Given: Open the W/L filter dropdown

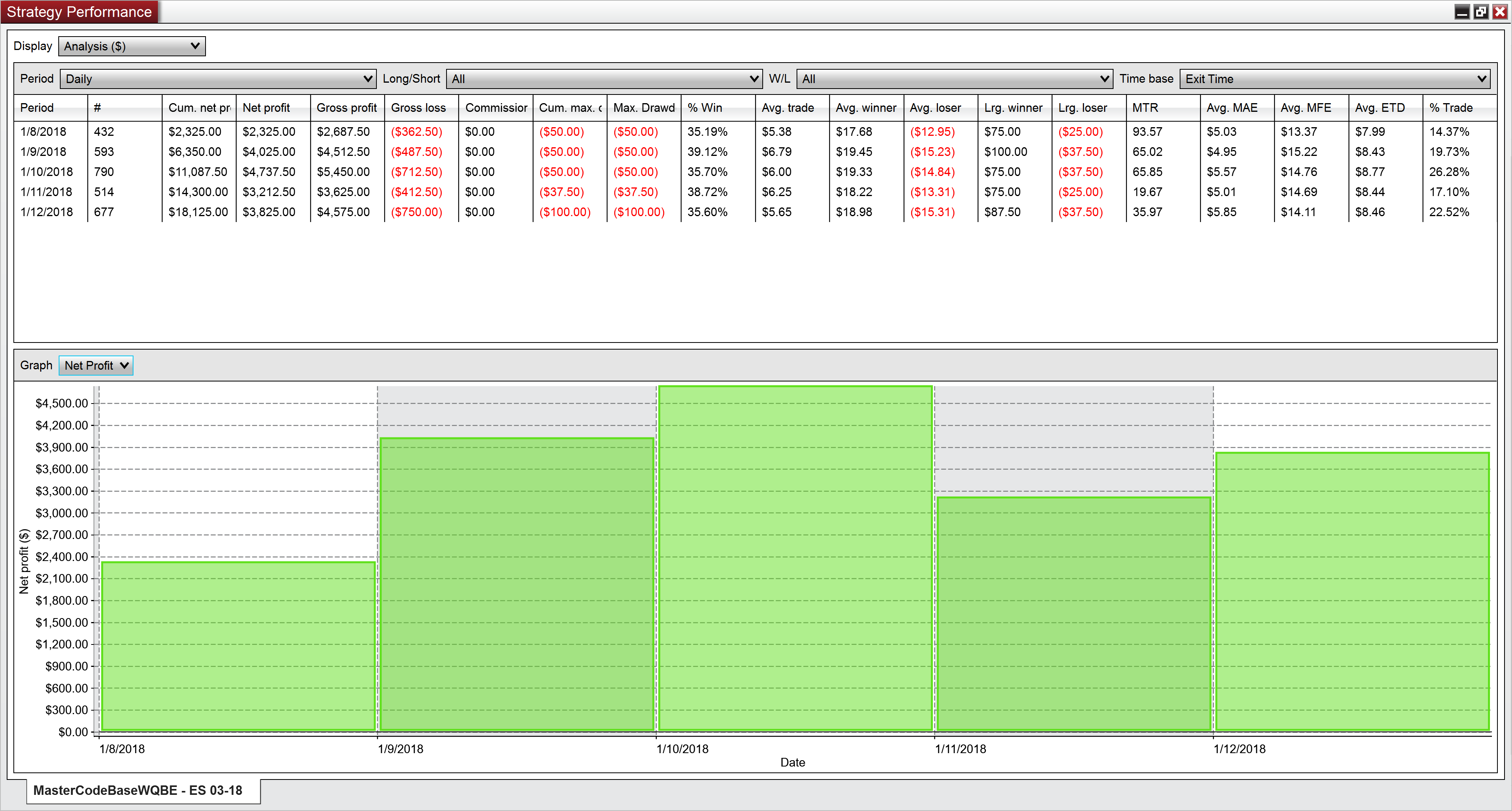Looking at the screenshot, I should tap(954, 79).
